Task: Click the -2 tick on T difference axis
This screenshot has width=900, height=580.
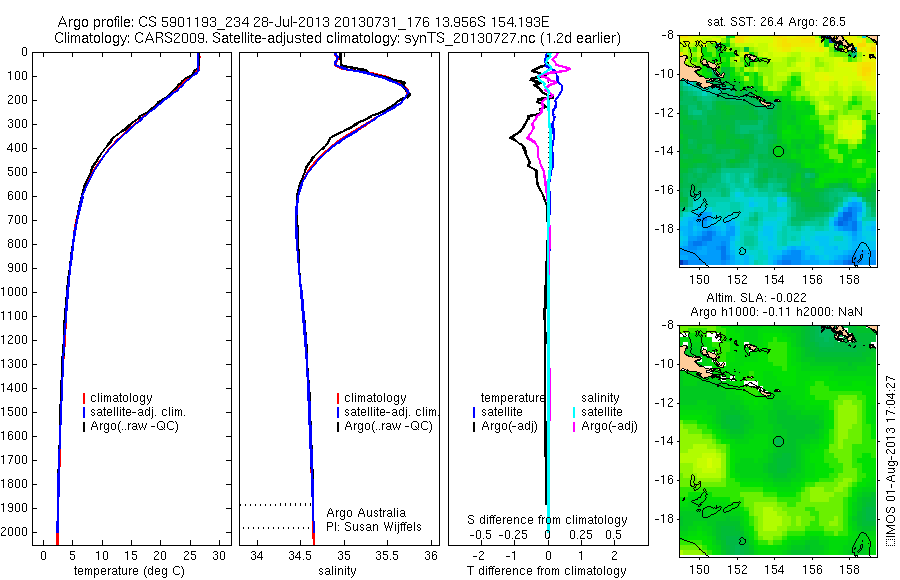Action: [478, 556]
